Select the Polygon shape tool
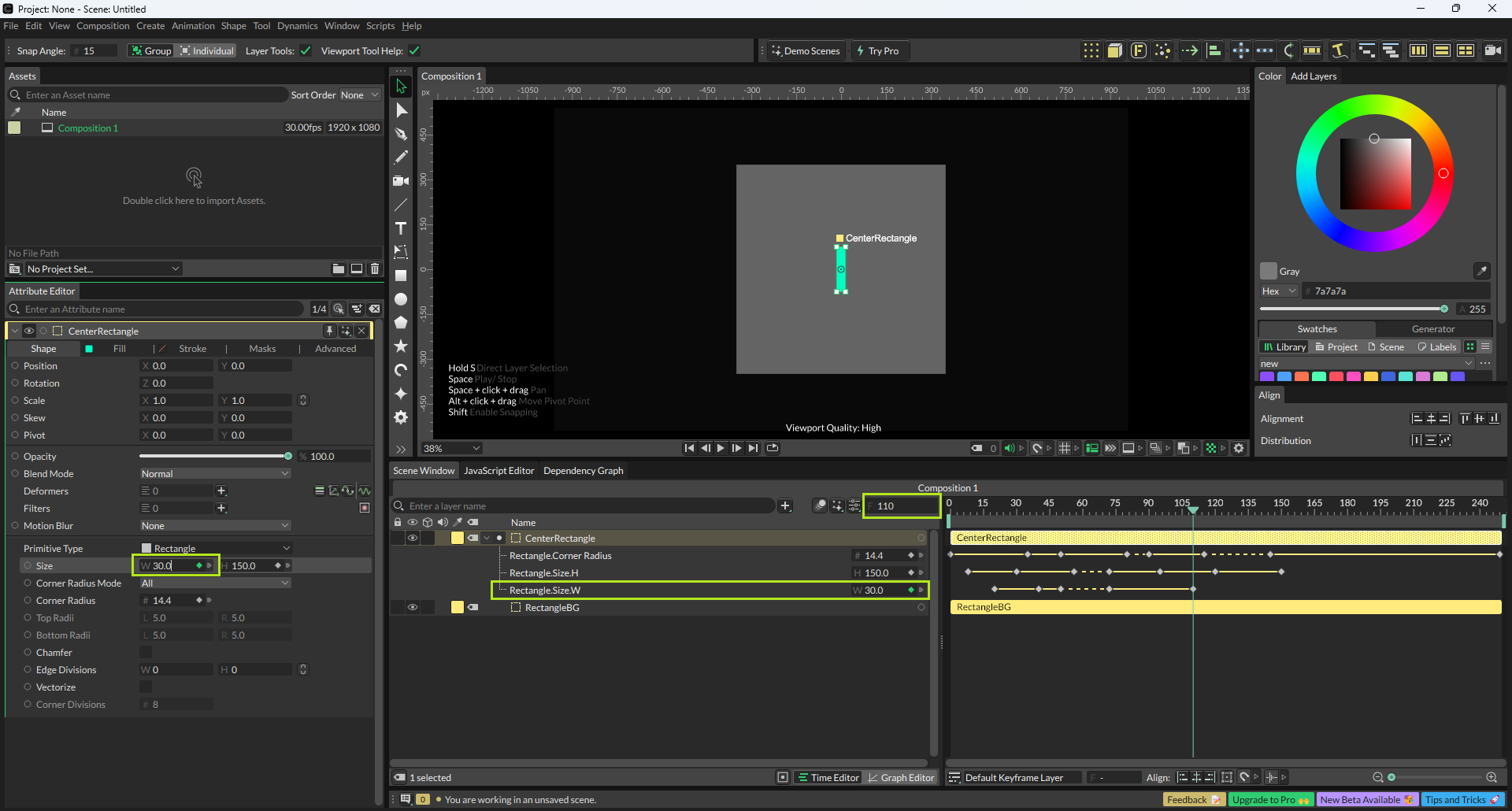 click(401, 323)
